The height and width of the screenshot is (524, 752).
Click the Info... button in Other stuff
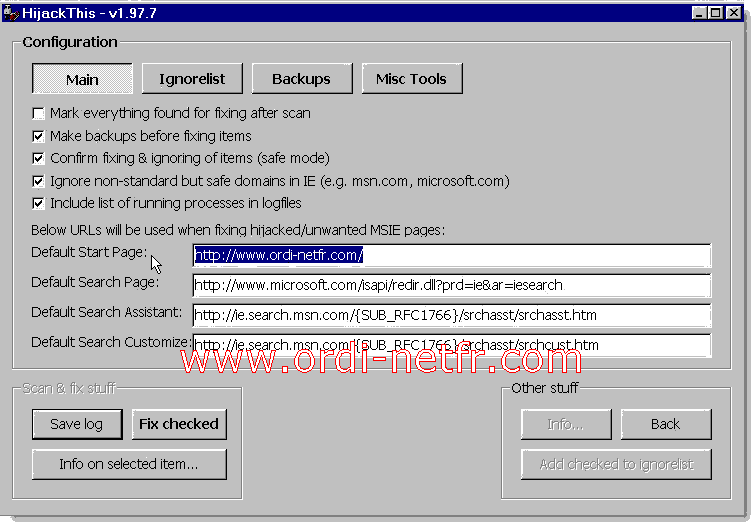tap(566, 424)
